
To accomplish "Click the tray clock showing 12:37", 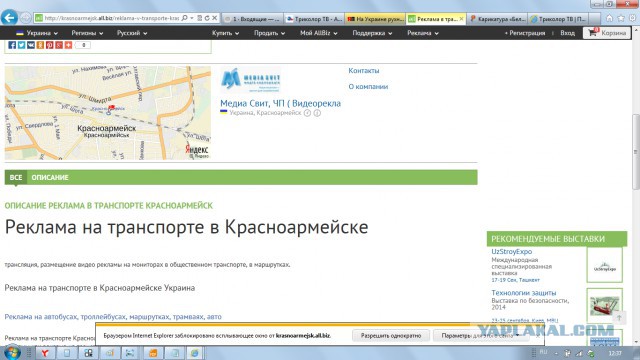I will point(615,353).
